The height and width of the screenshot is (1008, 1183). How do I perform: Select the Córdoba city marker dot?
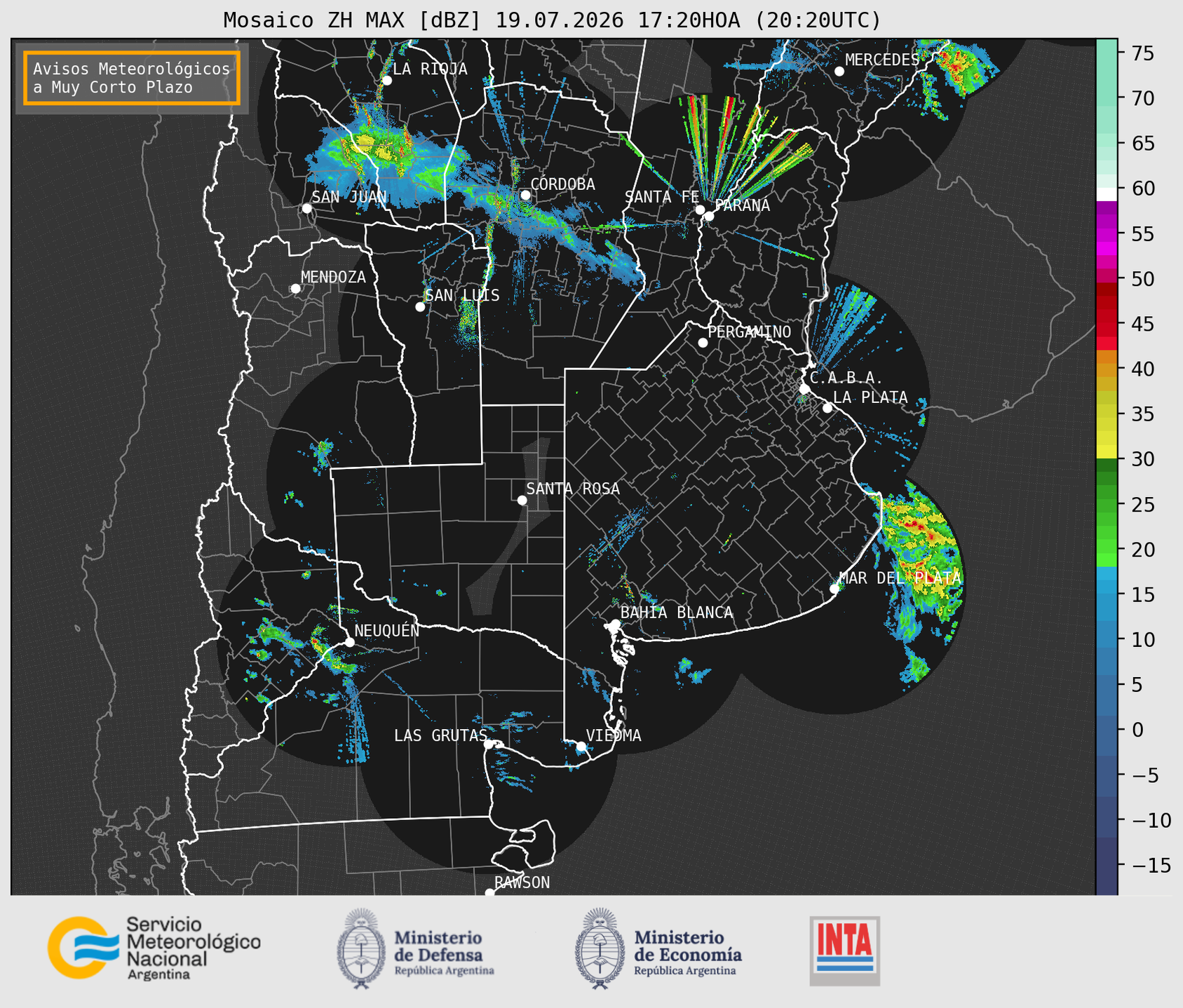pos(525,195)
